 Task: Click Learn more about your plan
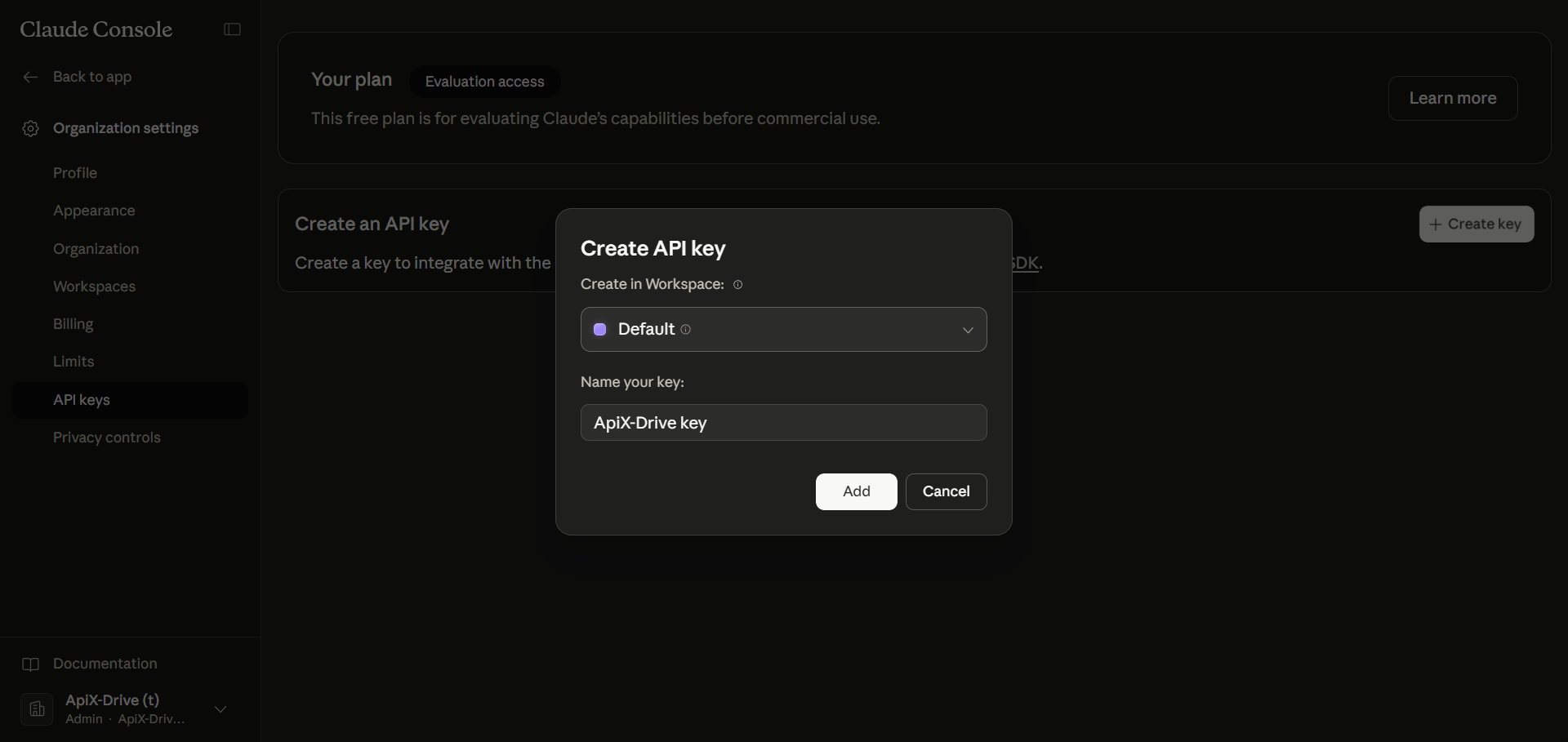tap(1453, 98)
